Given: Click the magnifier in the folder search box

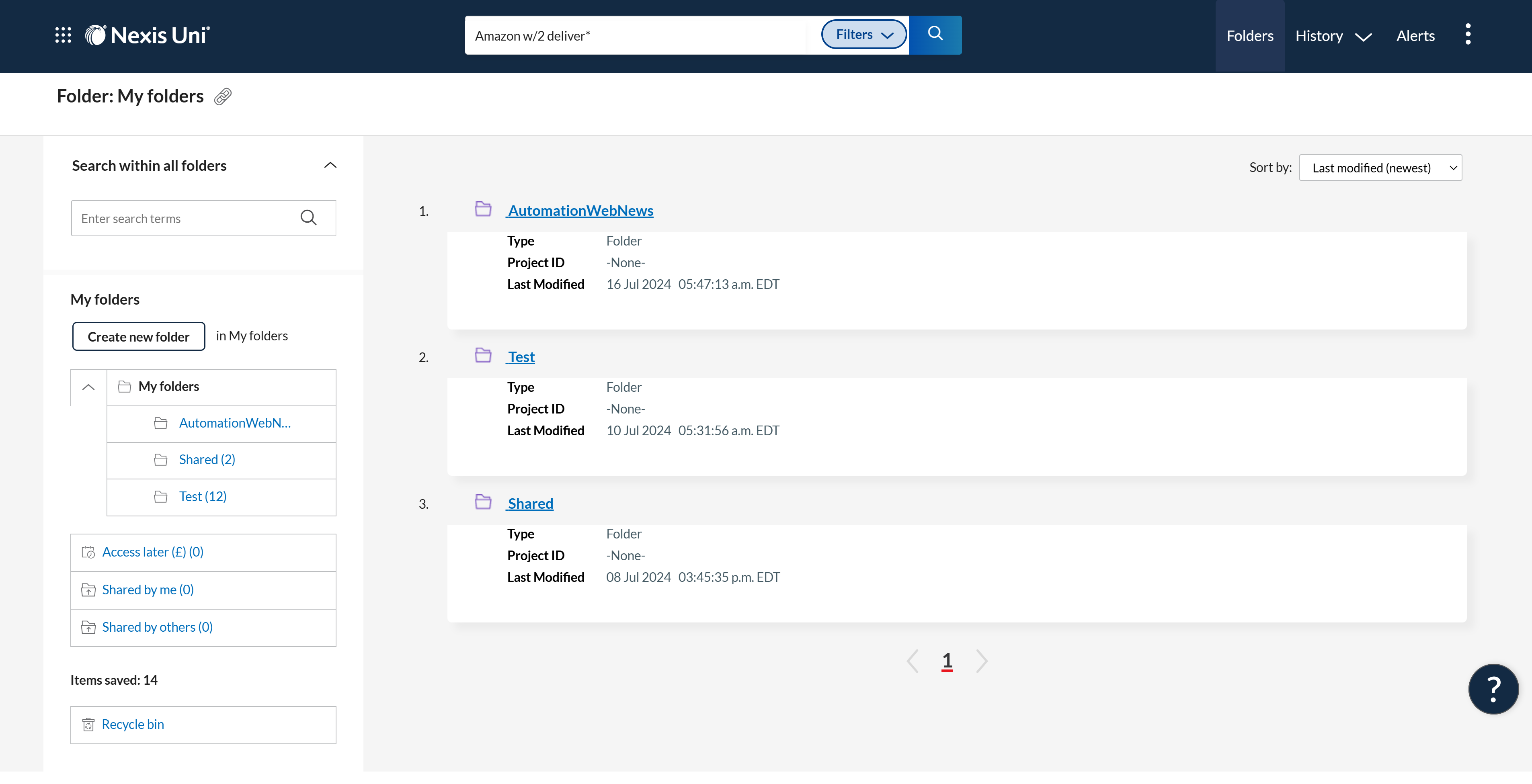Looking at the screenshot, I should pyautogui.click(x=309, y=218).
